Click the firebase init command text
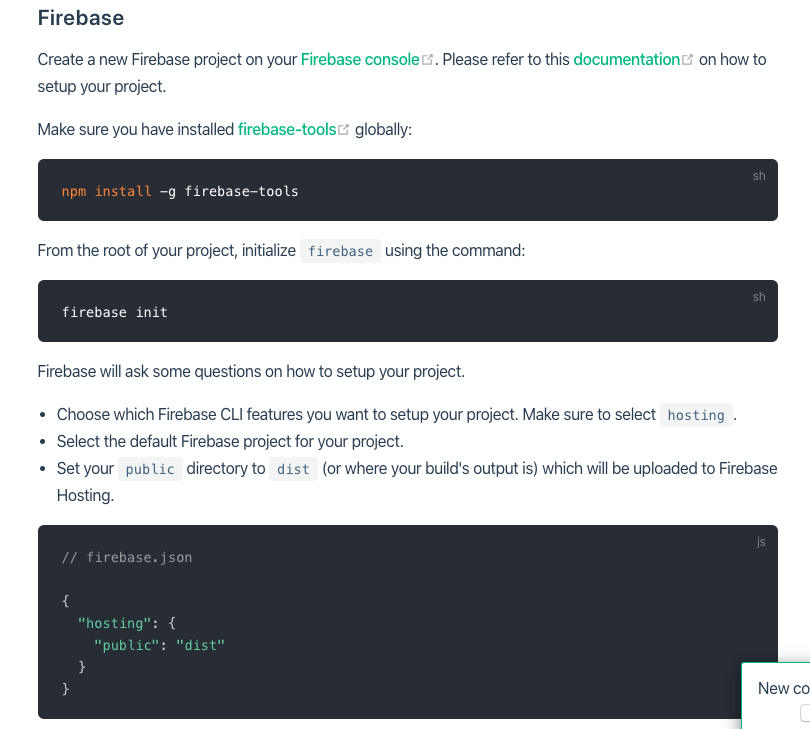This screenshot has width=810, height=729. point(114,312)
